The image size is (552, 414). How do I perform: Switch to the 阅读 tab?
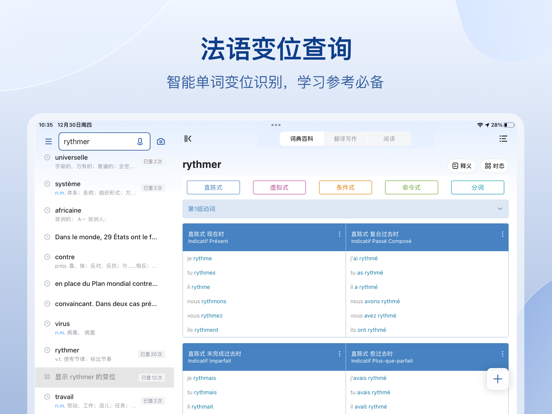pos(389,139)
